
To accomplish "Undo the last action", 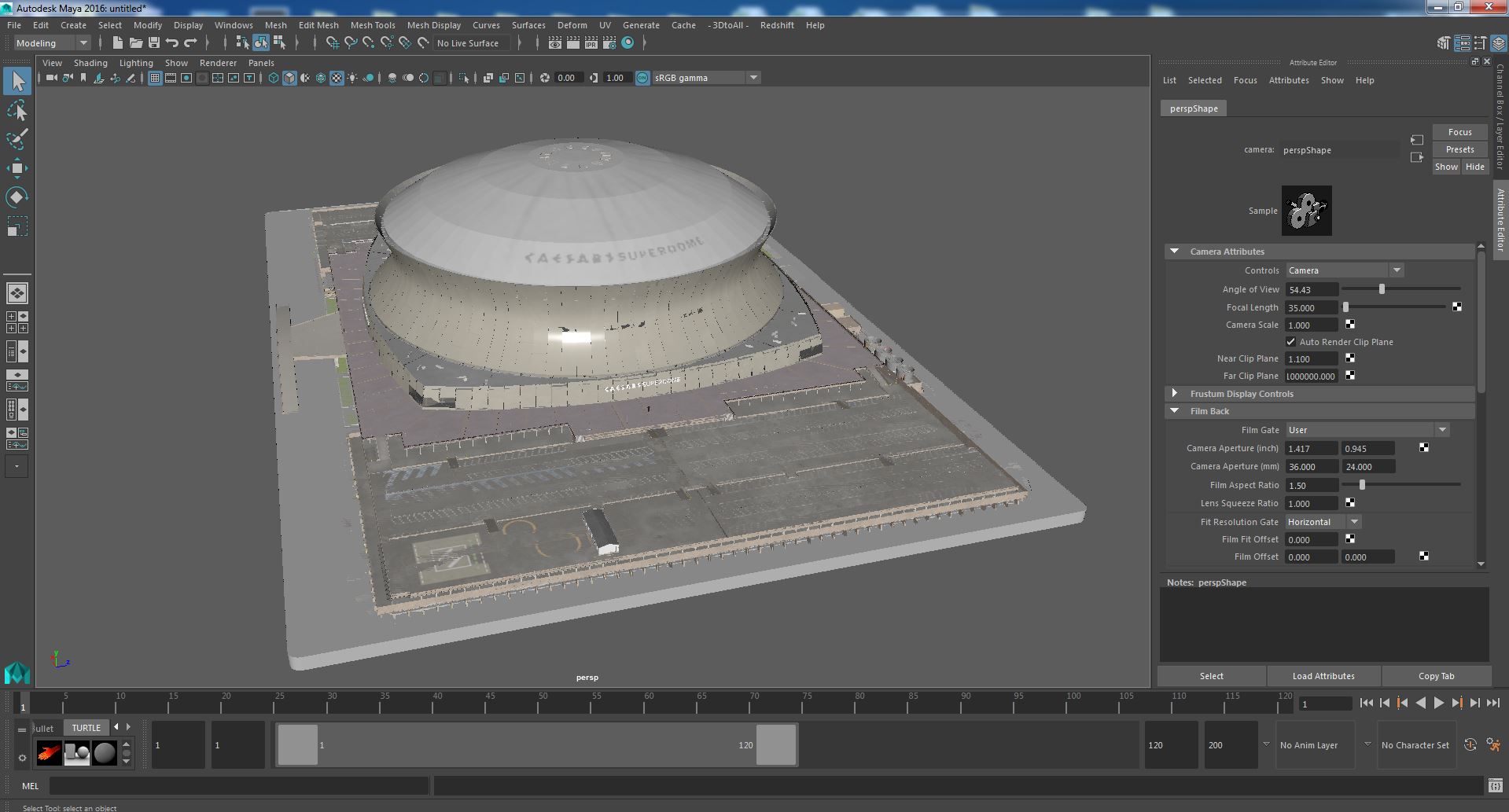I will coord(172,43).
